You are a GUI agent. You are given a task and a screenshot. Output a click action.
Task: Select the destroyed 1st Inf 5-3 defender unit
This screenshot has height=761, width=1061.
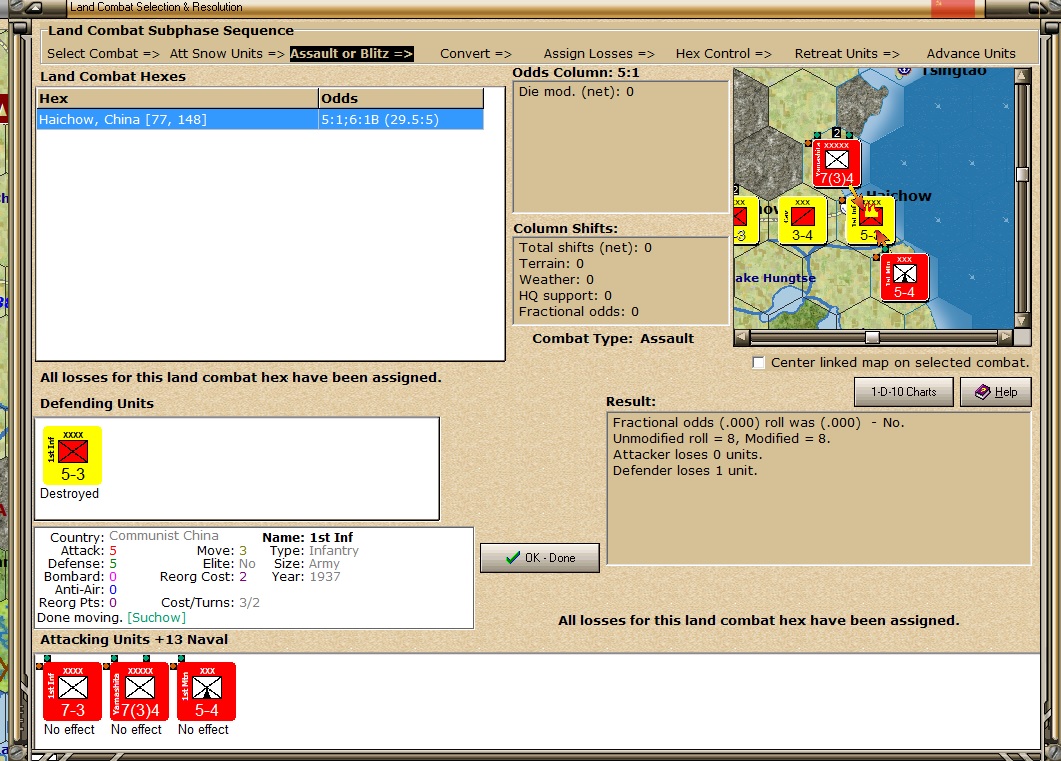[x=72, y=455]
